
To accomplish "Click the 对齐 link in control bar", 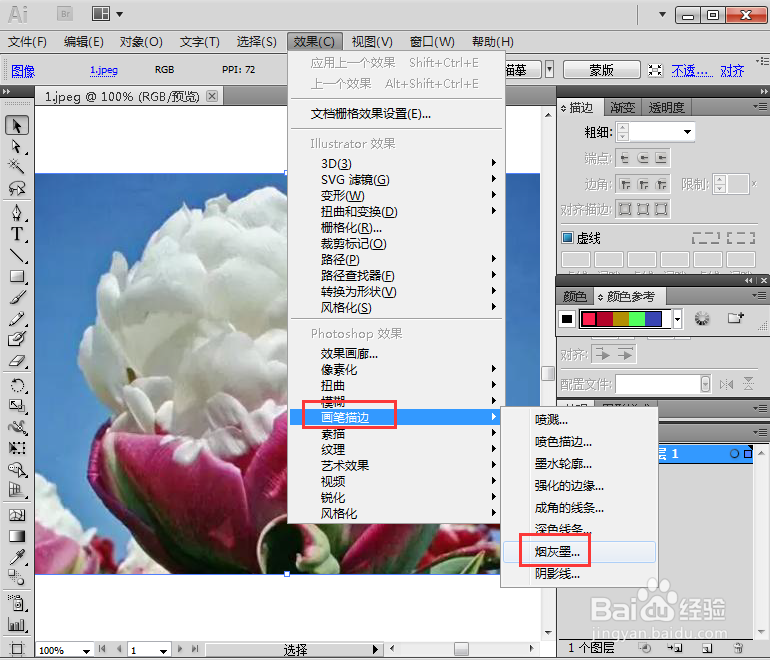I will coord(732,71).
